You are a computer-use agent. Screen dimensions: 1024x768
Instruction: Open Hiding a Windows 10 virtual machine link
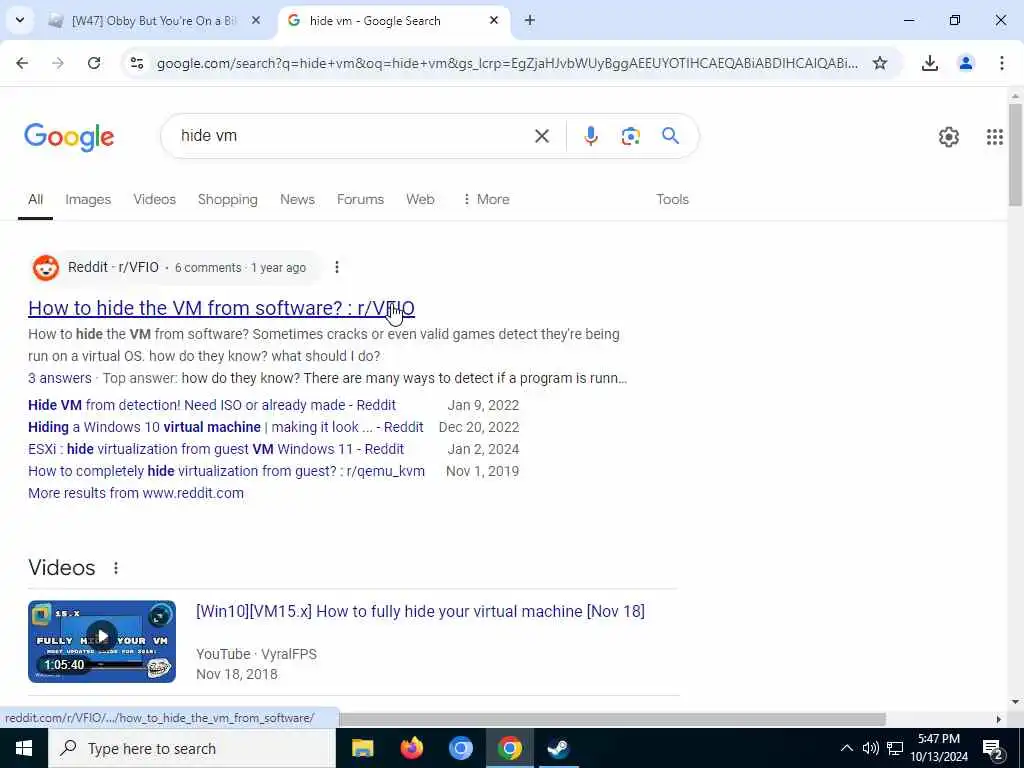(225, 427)
